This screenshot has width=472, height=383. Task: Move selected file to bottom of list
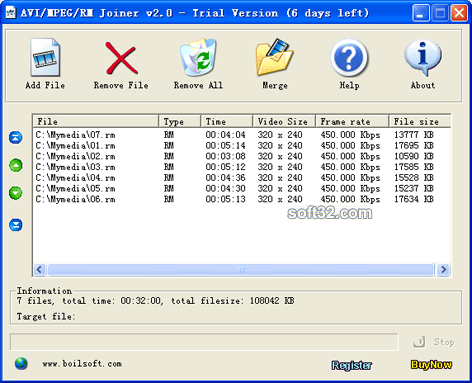coord(16,225)
